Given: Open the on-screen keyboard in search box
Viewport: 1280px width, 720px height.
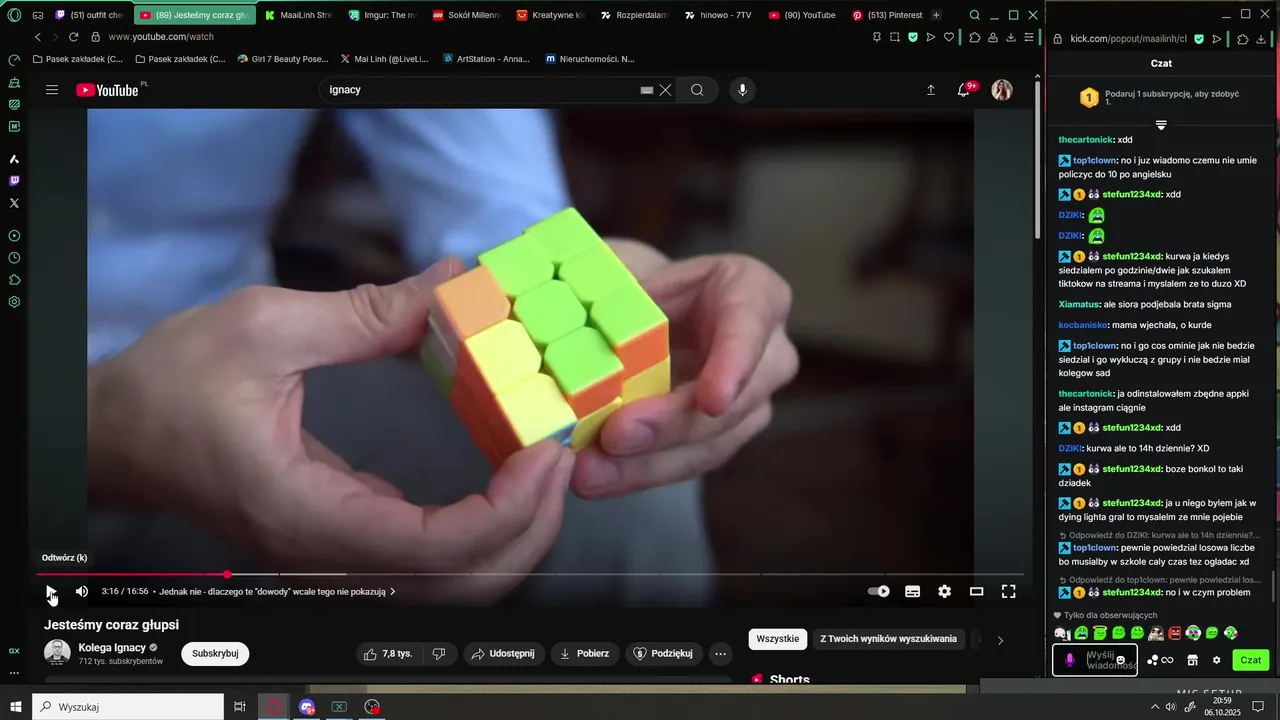Looking at the screenshot, I should coord(646,90).
